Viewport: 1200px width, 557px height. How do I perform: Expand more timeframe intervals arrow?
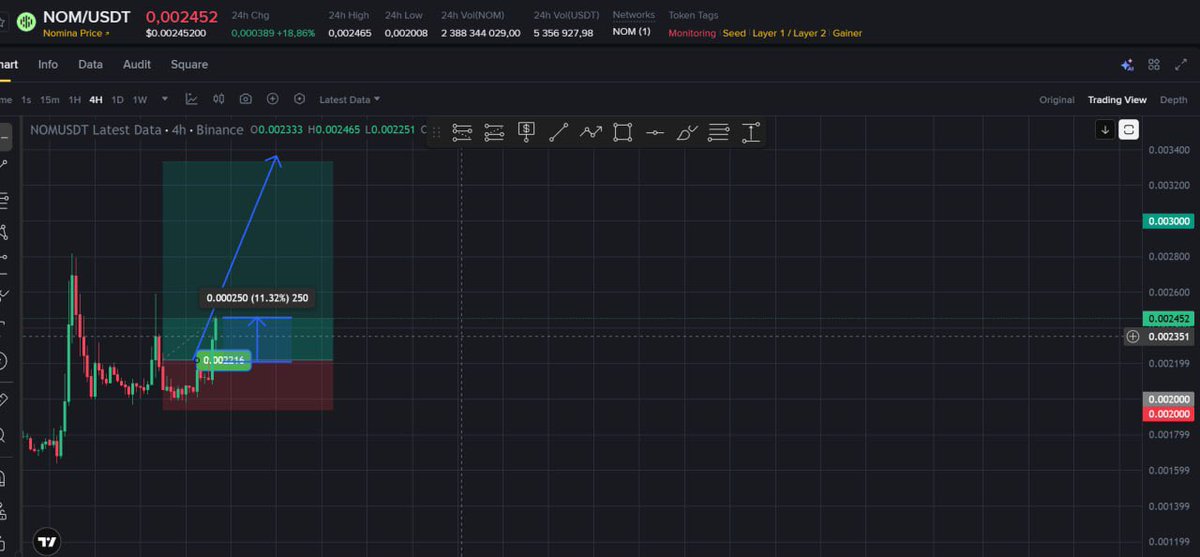(x=165, y=99)
